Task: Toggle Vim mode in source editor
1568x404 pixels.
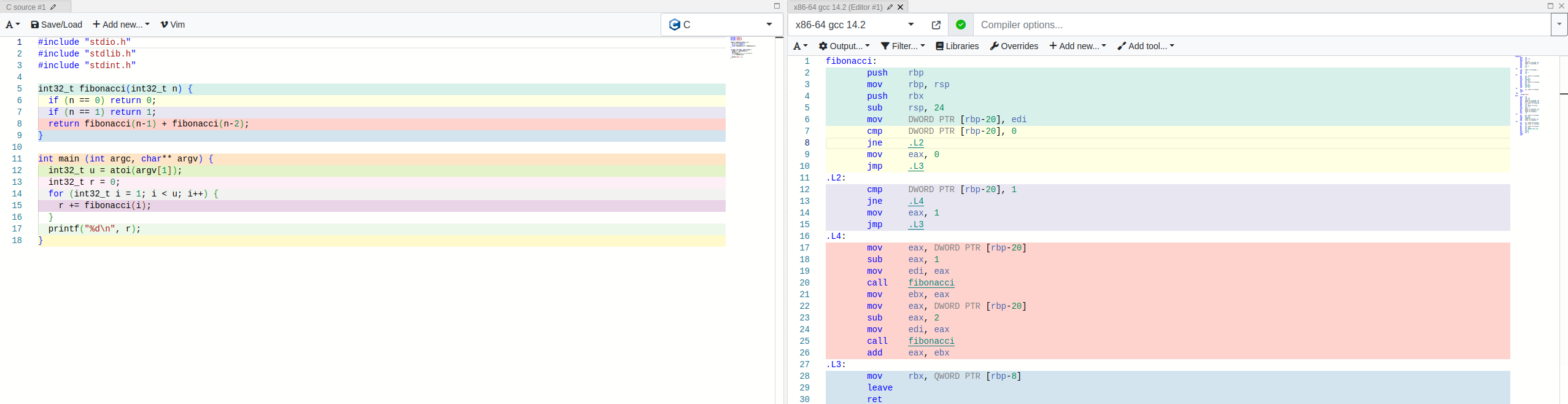Action: (x=173, y=25)
